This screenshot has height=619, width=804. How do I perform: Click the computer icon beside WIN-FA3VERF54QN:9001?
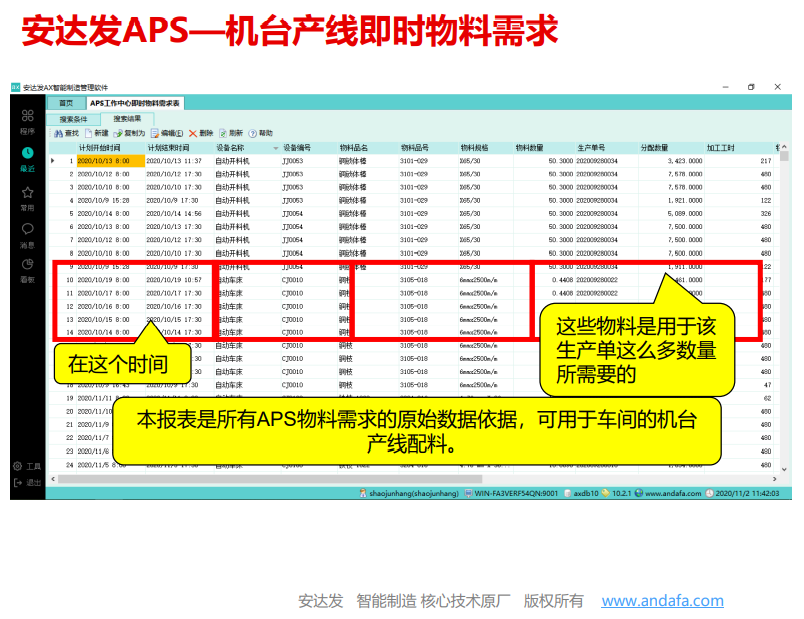(x=468, y=493)
